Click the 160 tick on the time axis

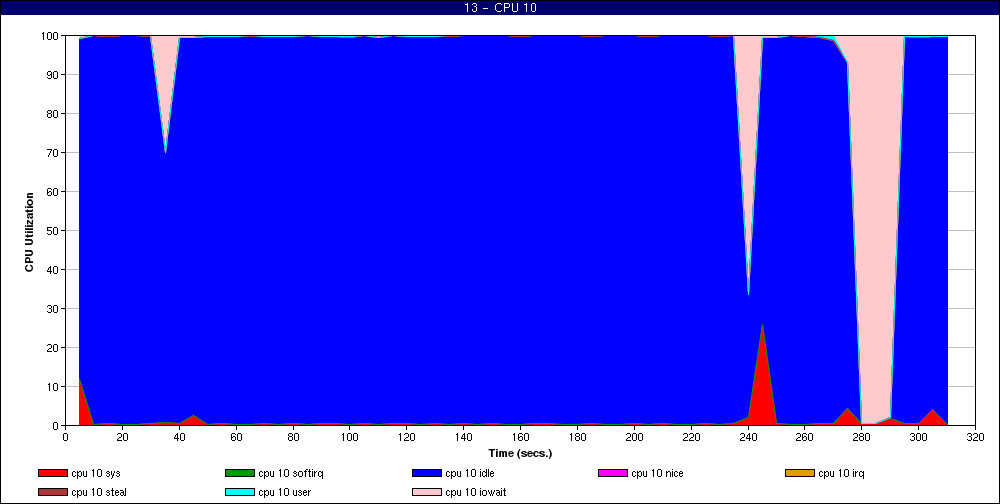click(520, 437)
